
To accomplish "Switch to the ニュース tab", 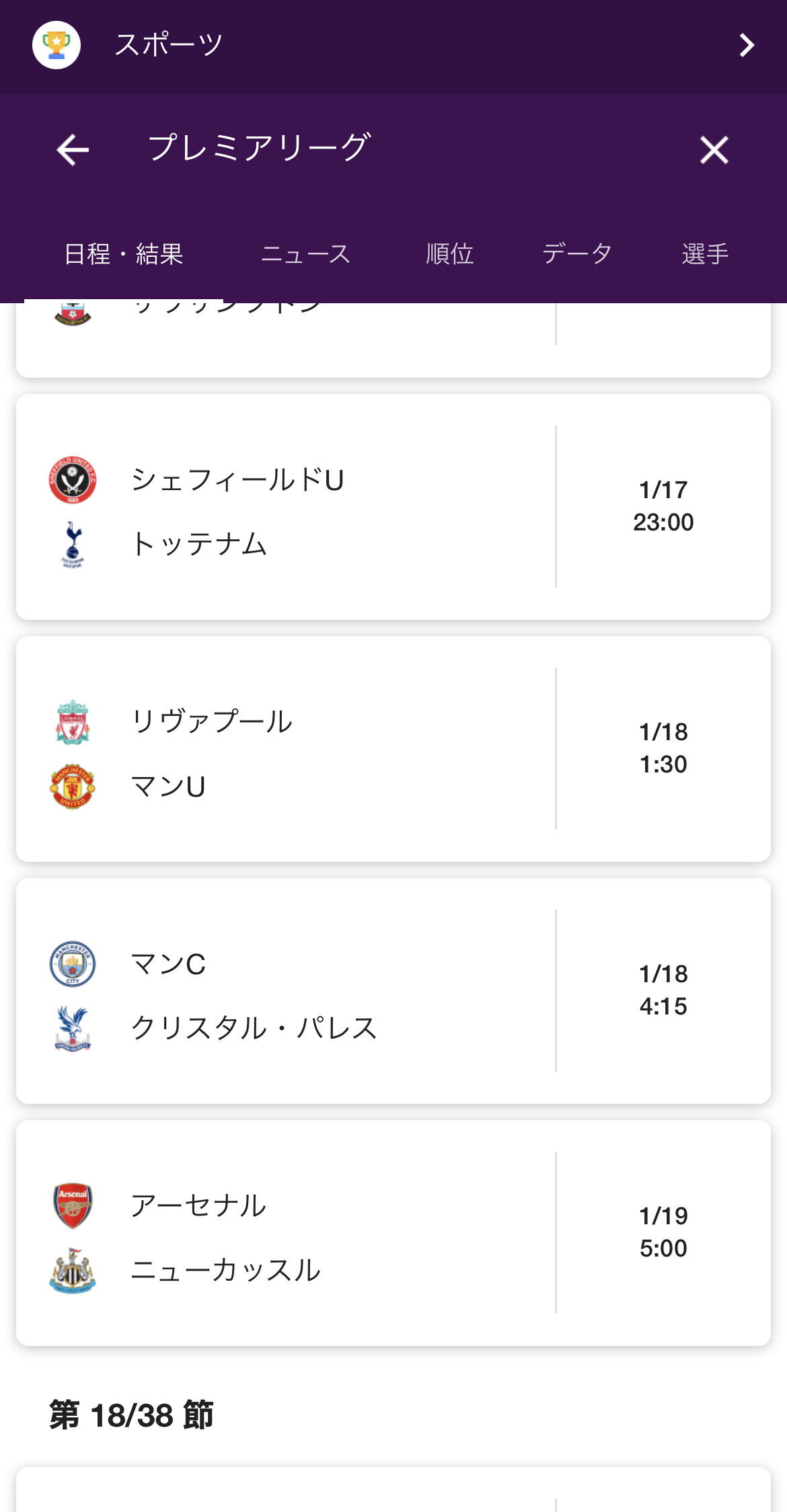I will [x=305, y=254].
